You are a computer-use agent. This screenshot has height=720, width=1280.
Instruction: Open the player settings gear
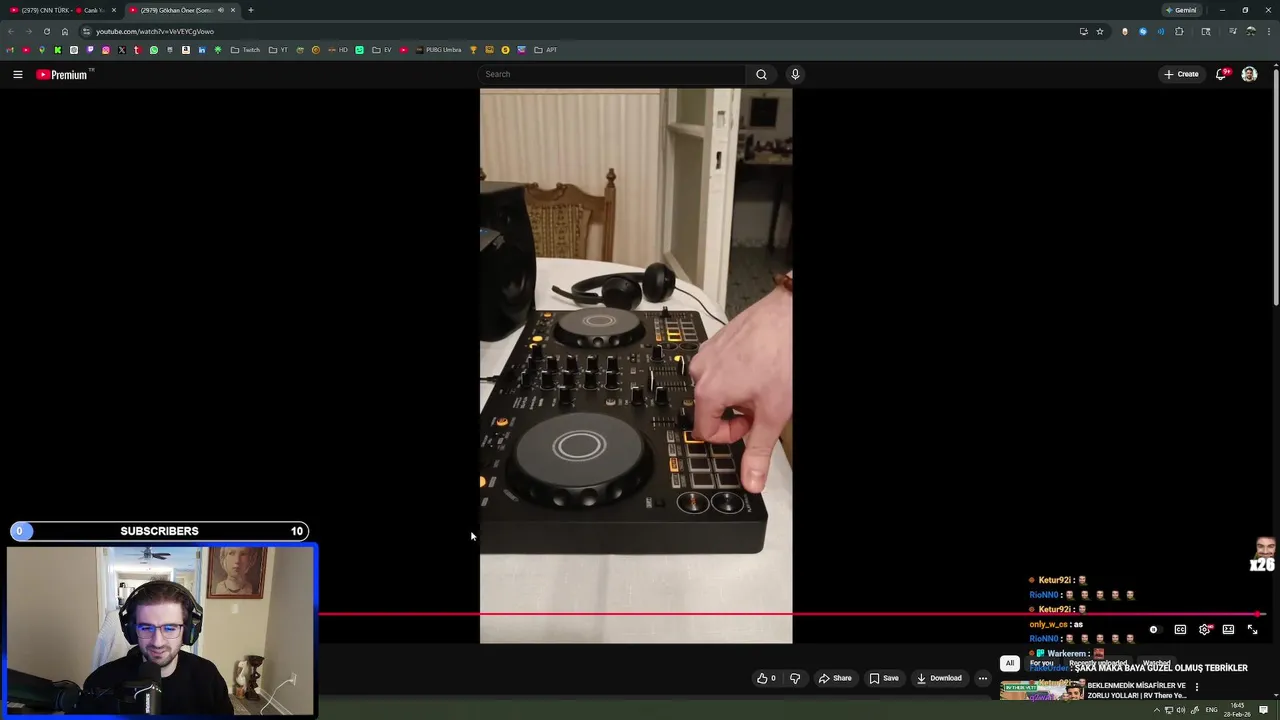click(1204, 629)
